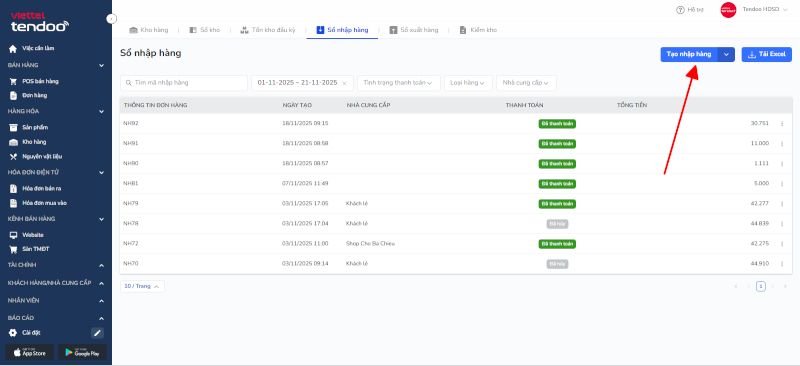Image resolution: width=800 pixels, height=366 pixels.
Task: Collapse sidebar with round arrow button
Action: 112,19
